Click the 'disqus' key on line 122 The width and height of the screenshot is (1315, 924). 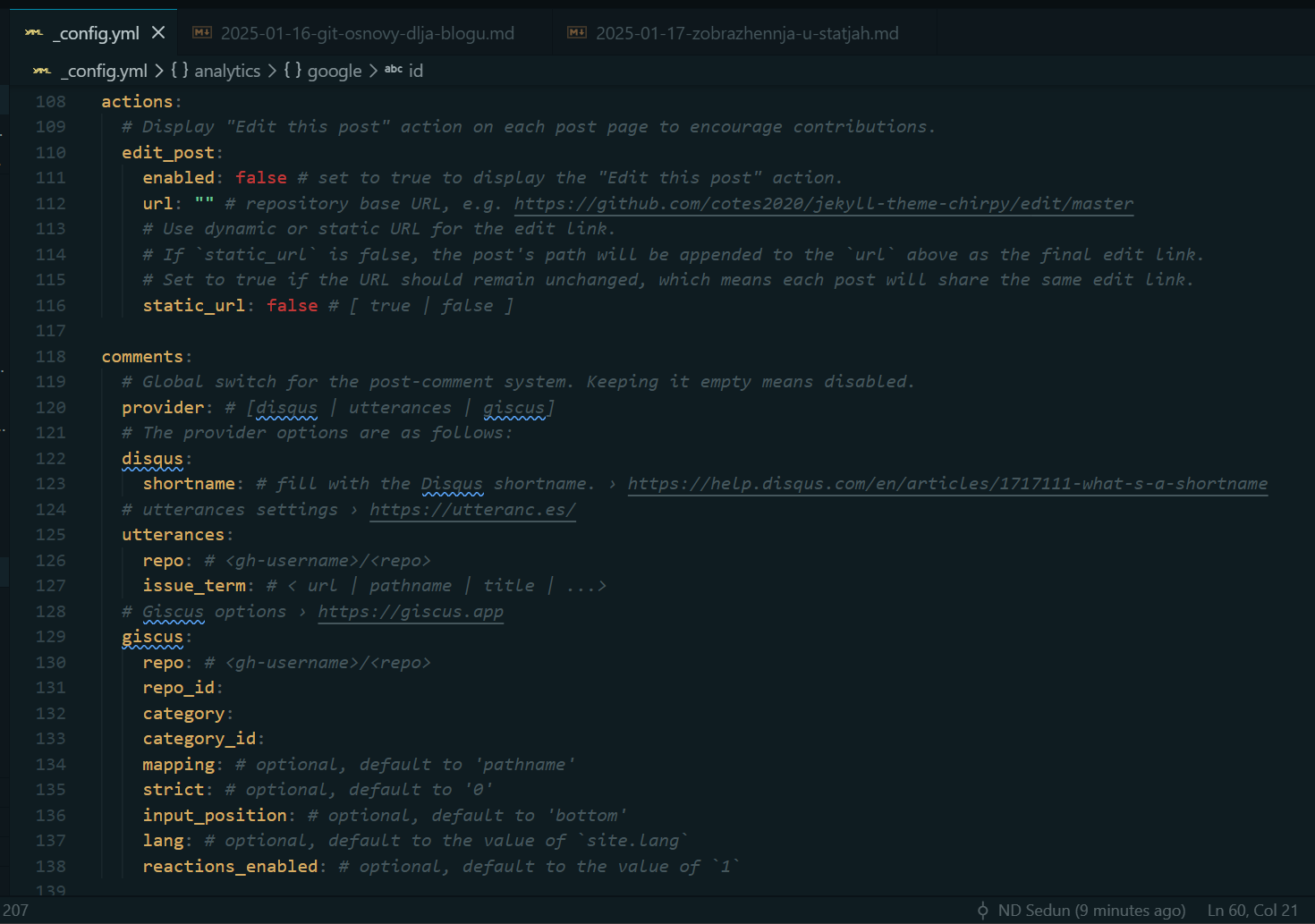[x=152, y=459]
